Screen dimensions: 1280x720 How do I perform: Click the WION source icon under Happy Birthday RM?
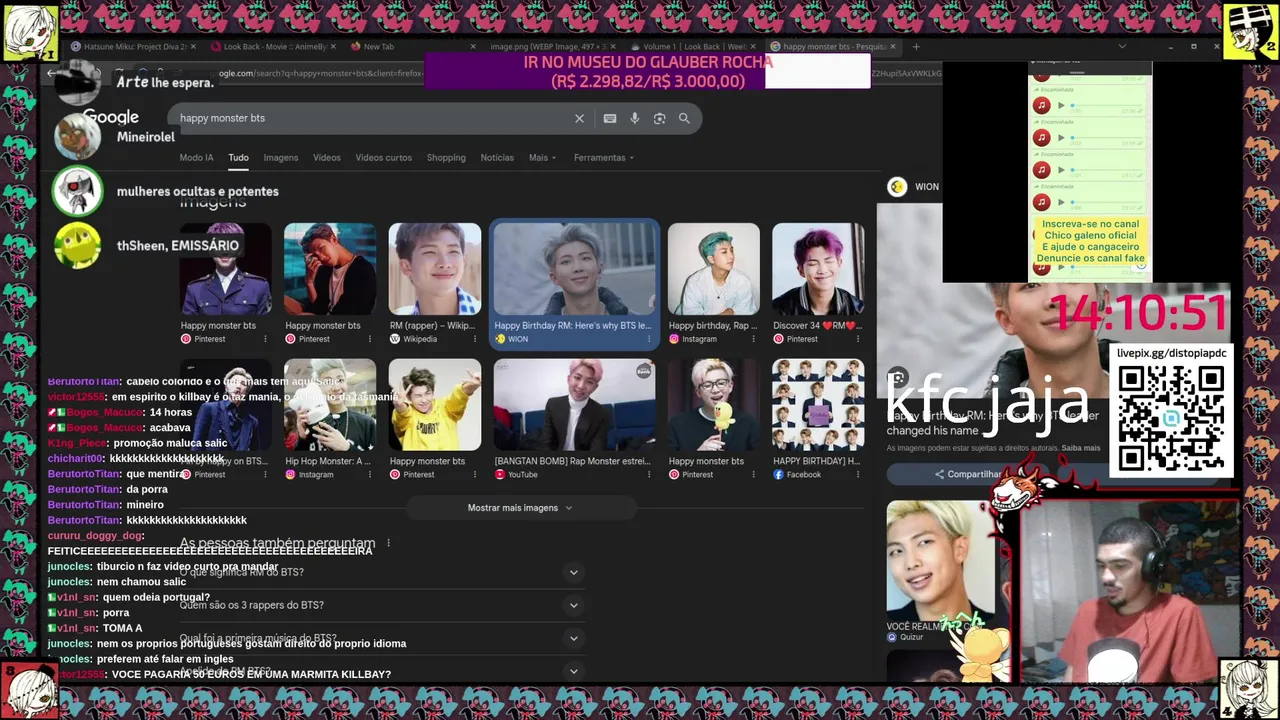(500, 339)
